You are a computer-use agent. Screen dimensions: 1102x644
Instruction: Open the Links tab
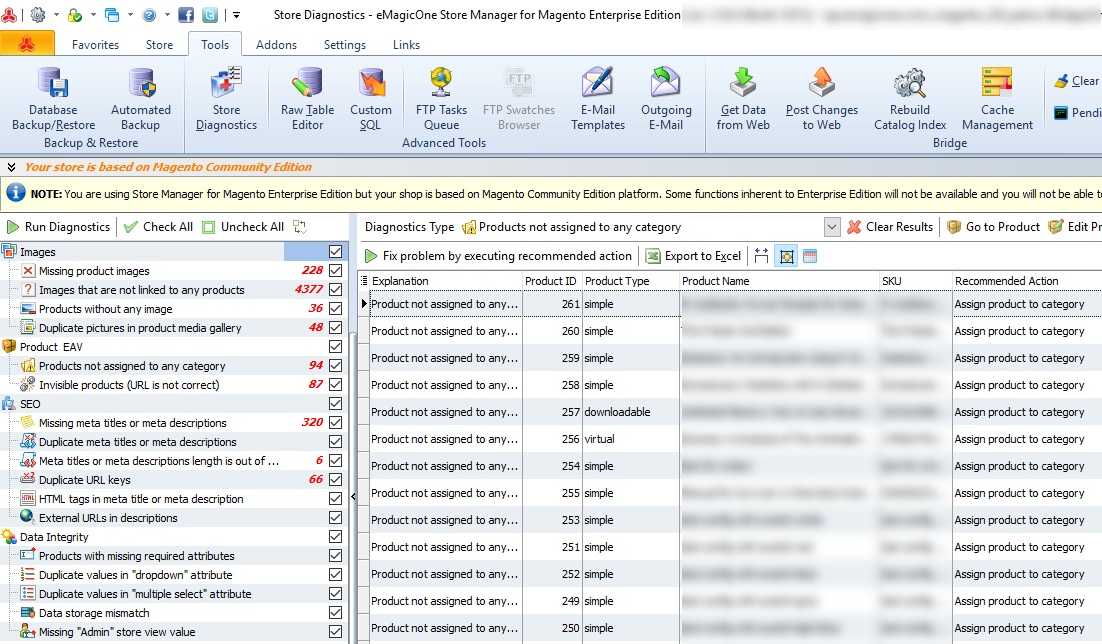(x=406, y=45)
